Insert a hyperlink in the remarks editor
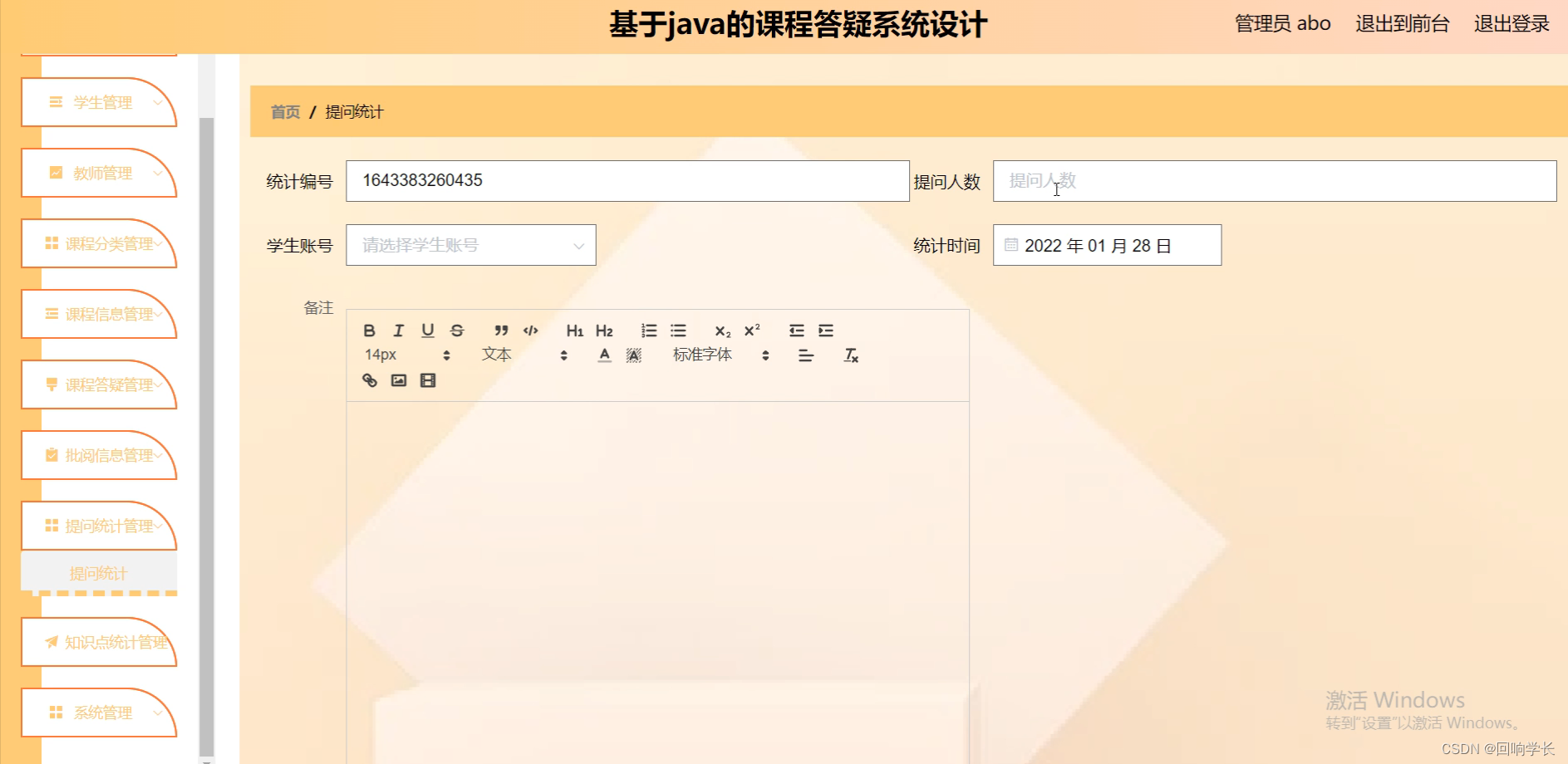The height and width of the screenshot is (764, 1568). (370, 380)
